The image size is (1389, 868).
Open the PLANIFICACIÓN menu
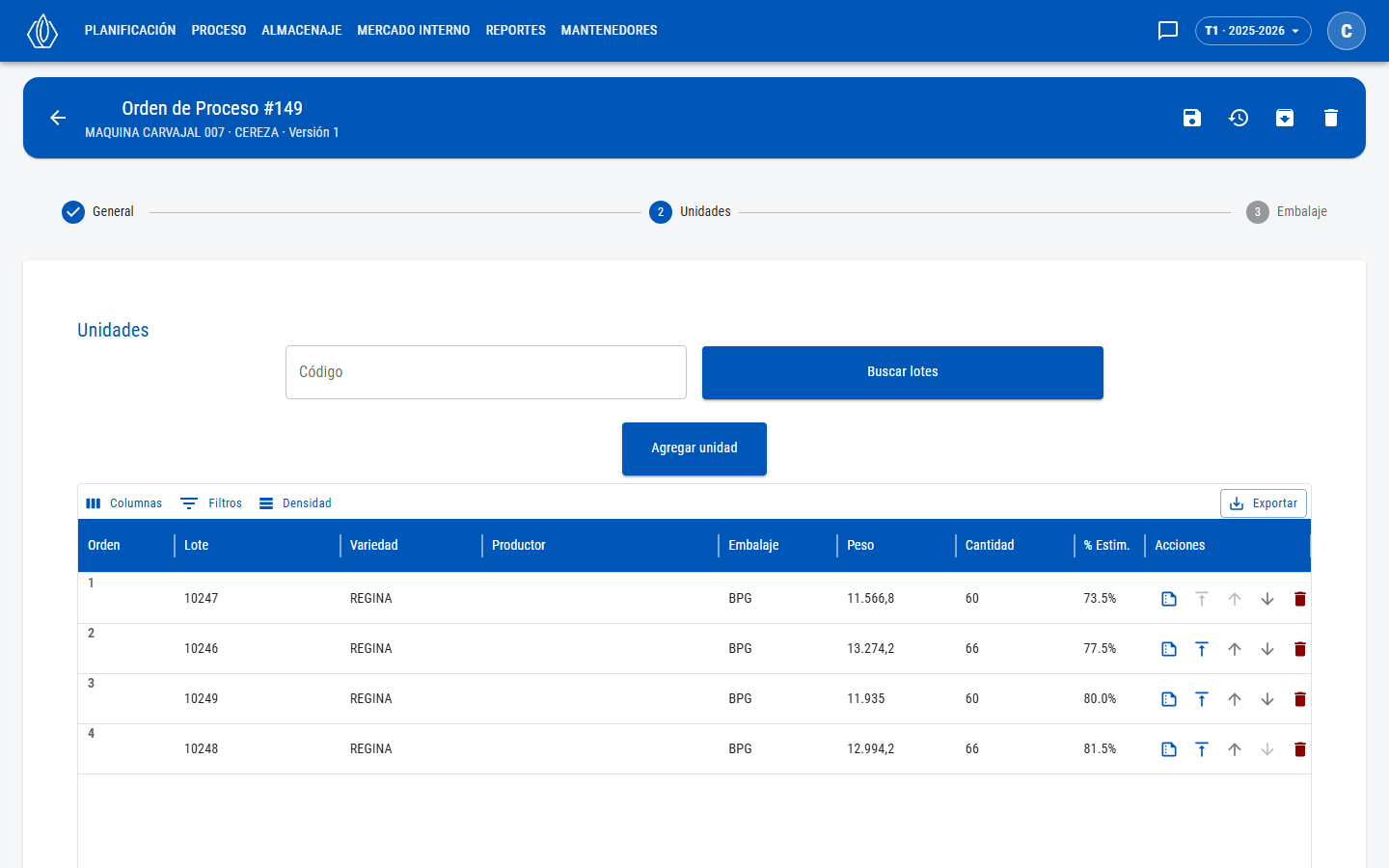130,31
